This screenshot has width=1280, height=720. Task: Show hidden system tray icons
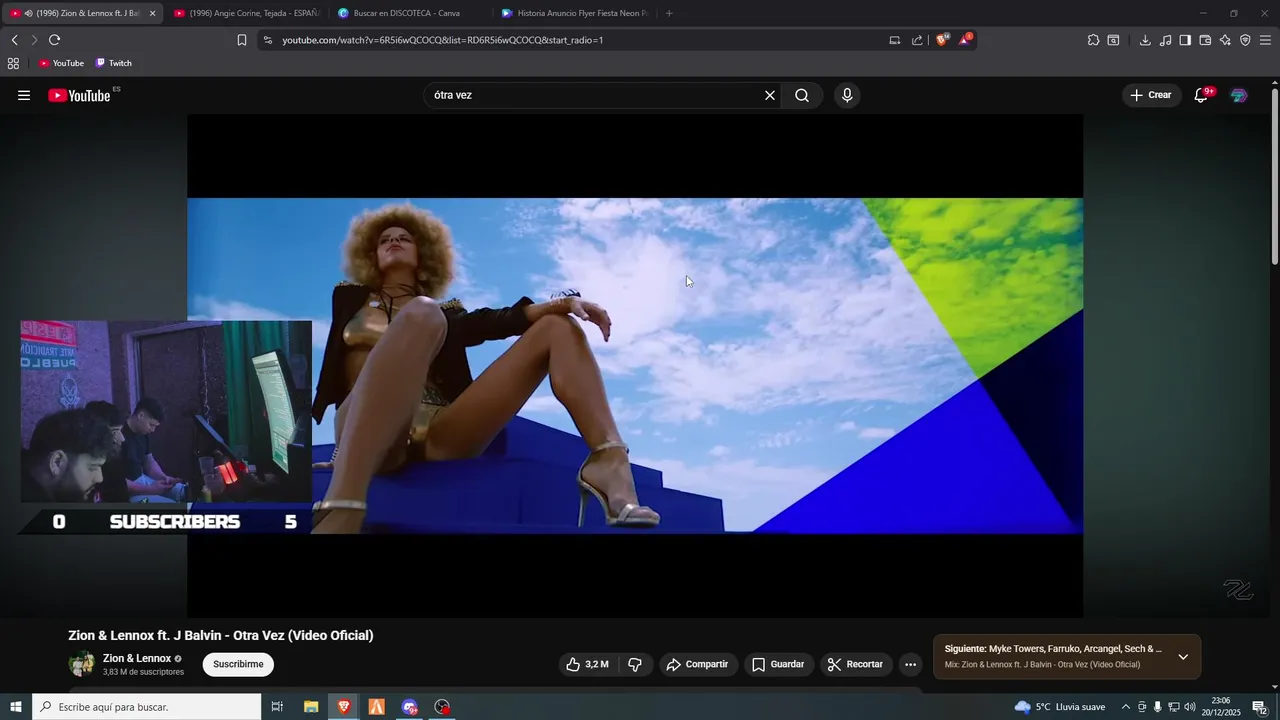1126,707
